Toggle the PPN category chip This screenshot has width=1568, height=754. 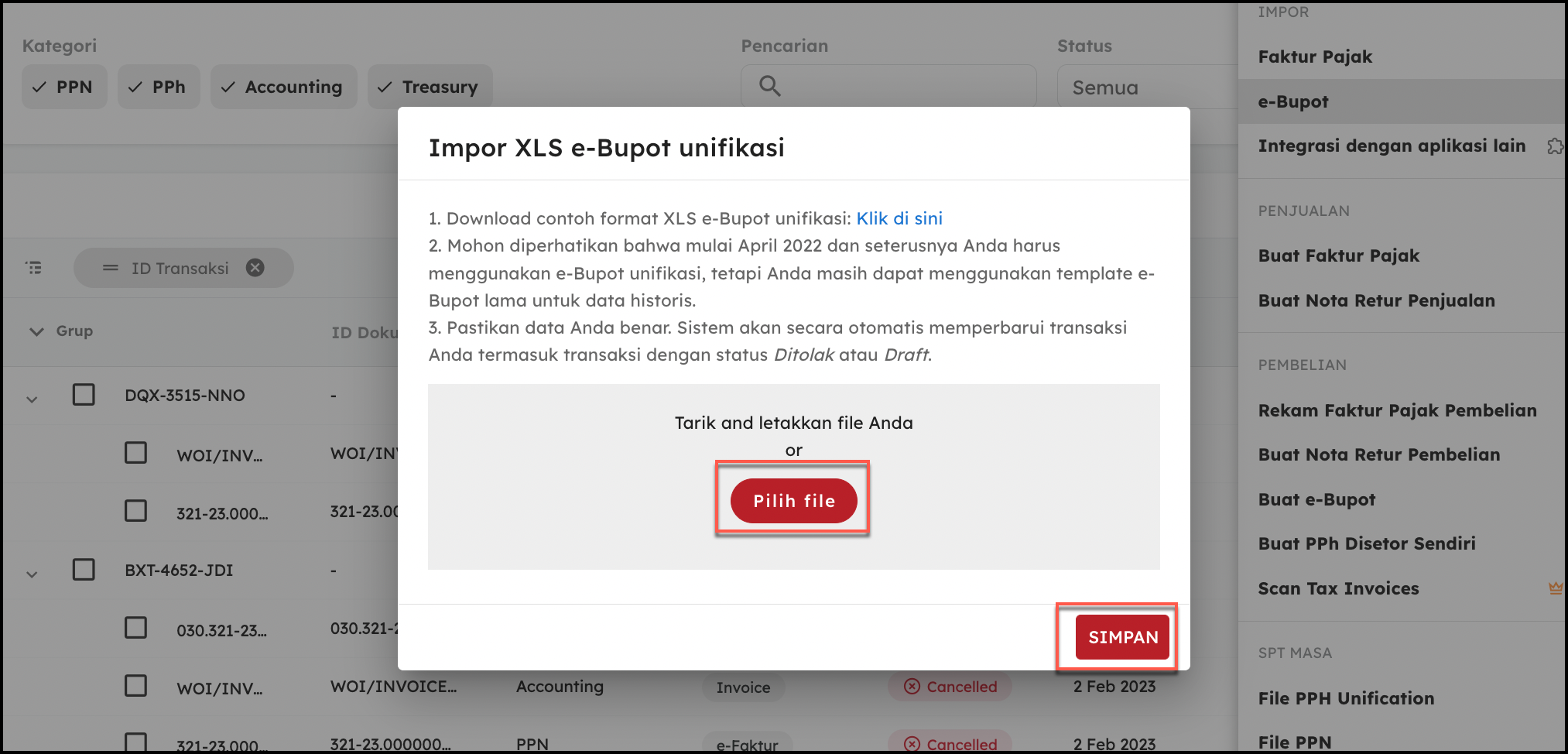tap(64, 87)
